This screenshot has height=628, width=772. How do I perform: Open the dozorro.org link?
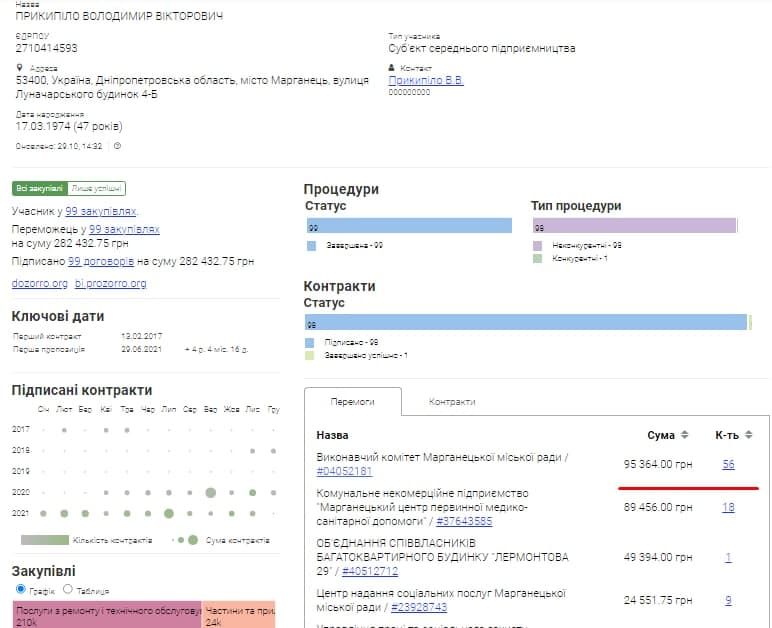39,284
